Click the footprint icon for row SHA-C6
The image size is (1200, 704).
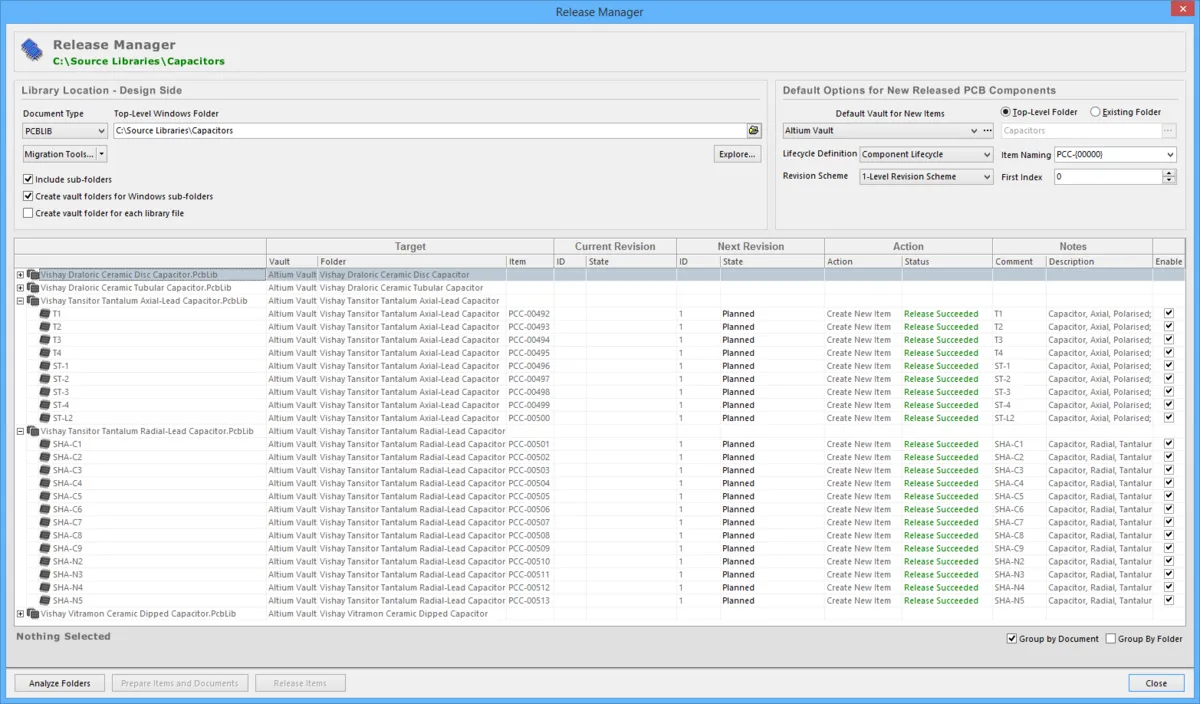pos(44,509)
